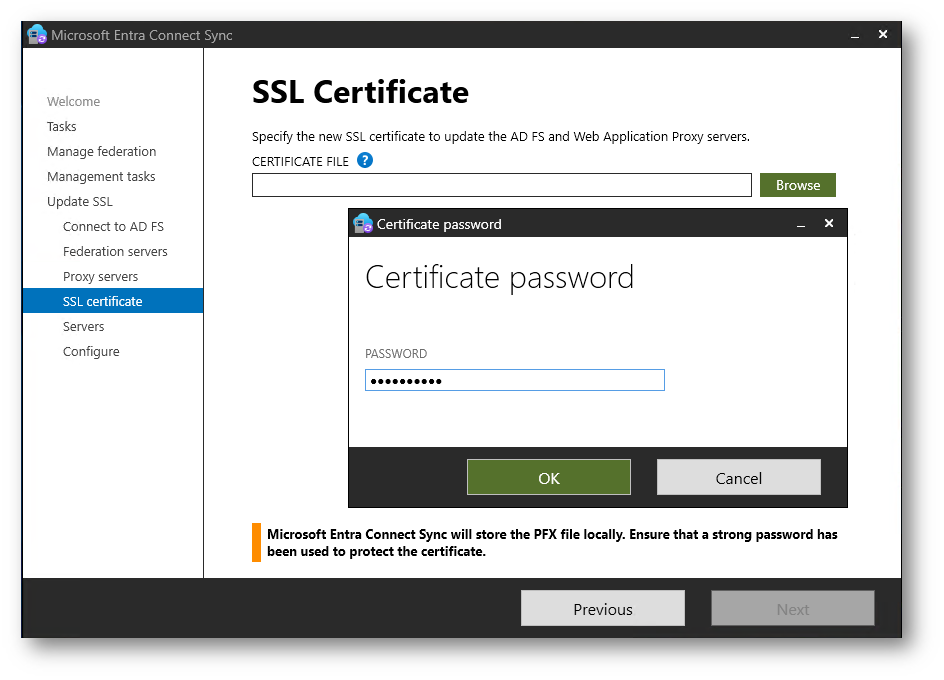Go to the Tasks step
Screen dimensions: 944x680
coord(61,126)
